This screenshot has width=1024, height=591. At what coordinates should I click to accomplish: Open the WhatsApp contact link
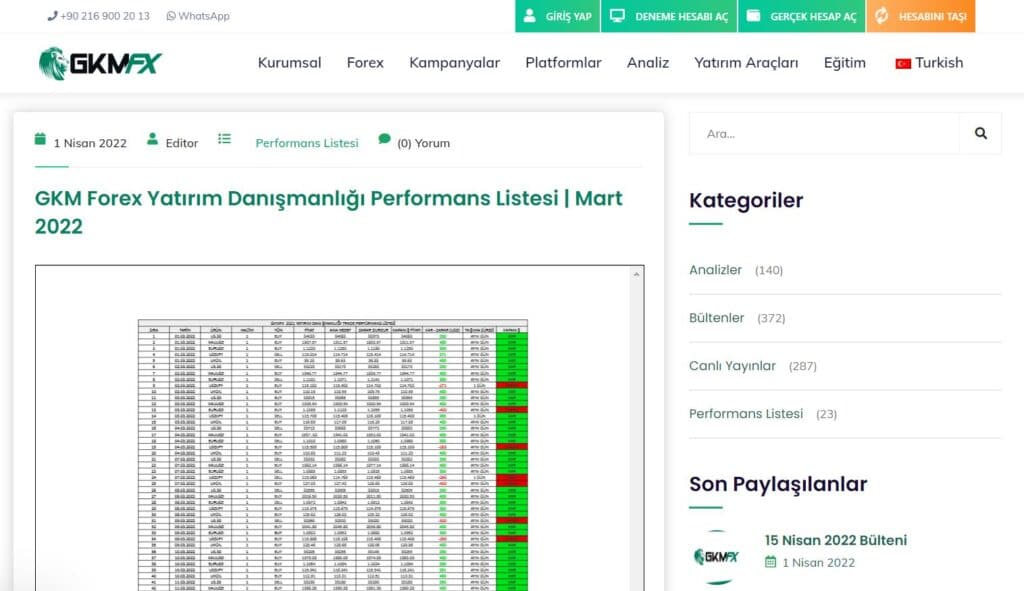point(198,16)
